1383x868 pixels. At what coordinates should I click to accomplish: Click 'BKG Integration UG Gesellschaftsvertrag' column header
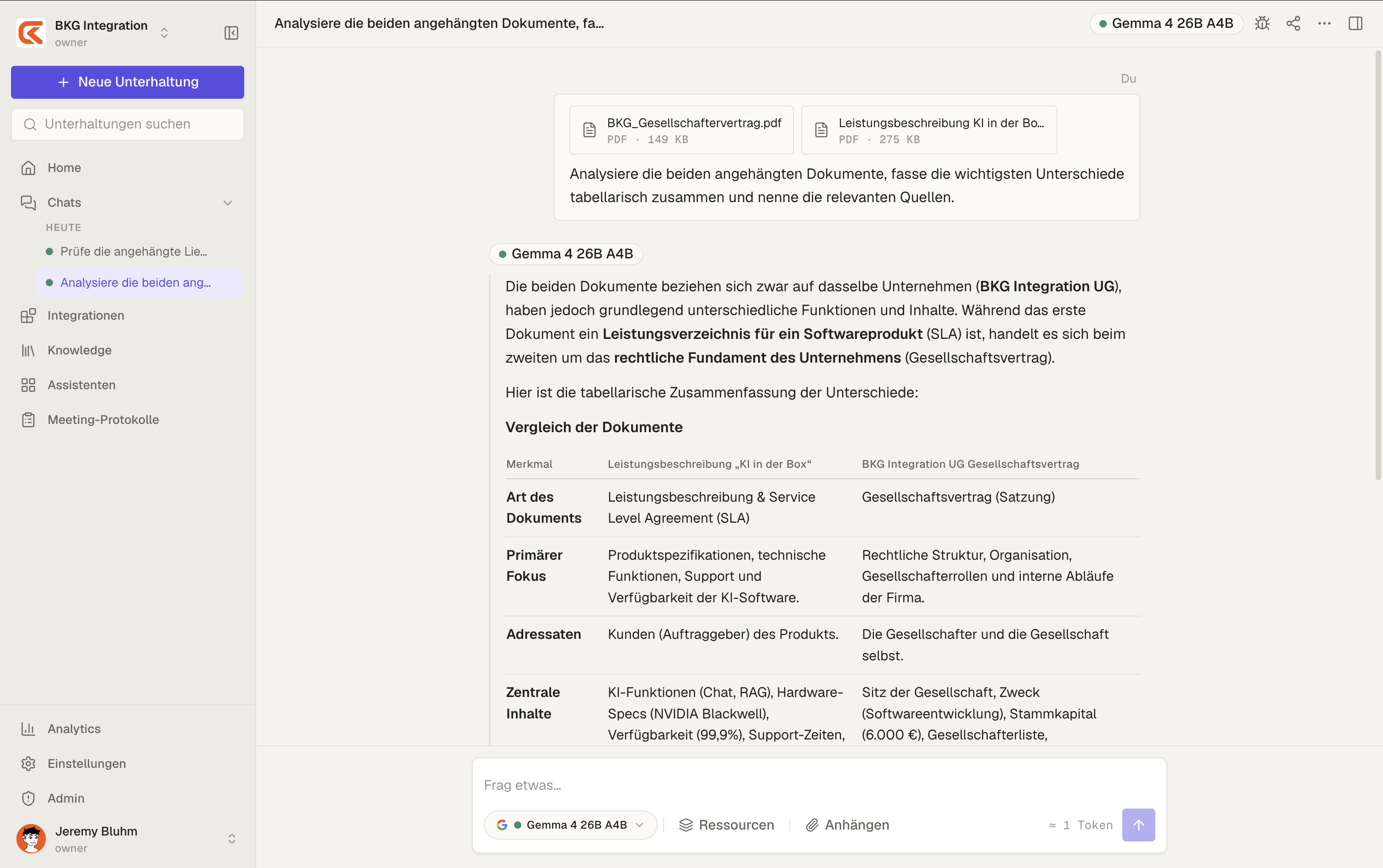tap(970, 464)
